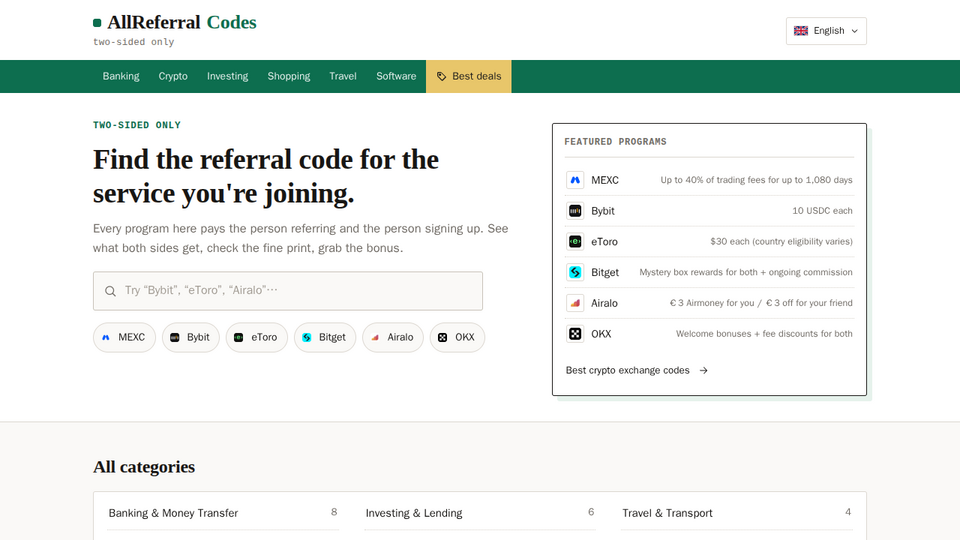Select the Bitget quick chip

tap(324, 337)
